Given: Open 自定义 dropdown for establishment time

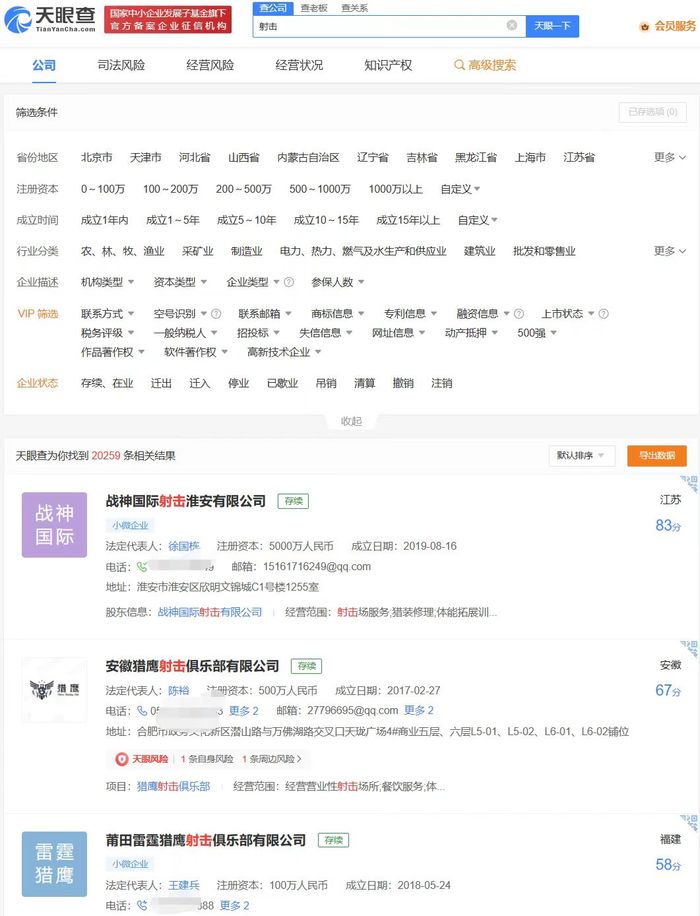Looking at the screenshot, I should pyautogui.click(x=477, y=220).
